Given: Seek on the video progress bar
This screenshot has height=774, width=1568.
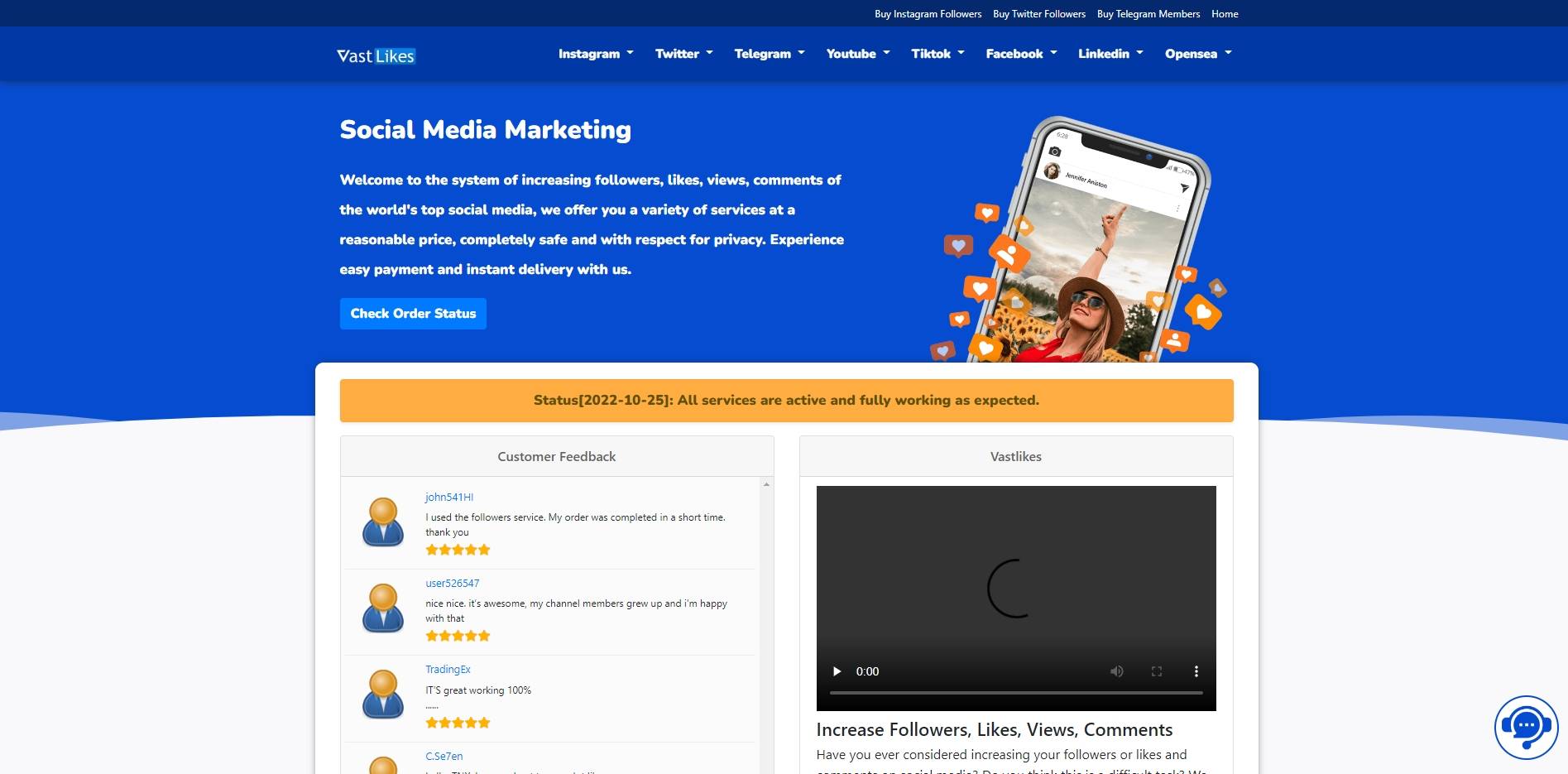Looking at the screenshot, I should pos(1016,693).
